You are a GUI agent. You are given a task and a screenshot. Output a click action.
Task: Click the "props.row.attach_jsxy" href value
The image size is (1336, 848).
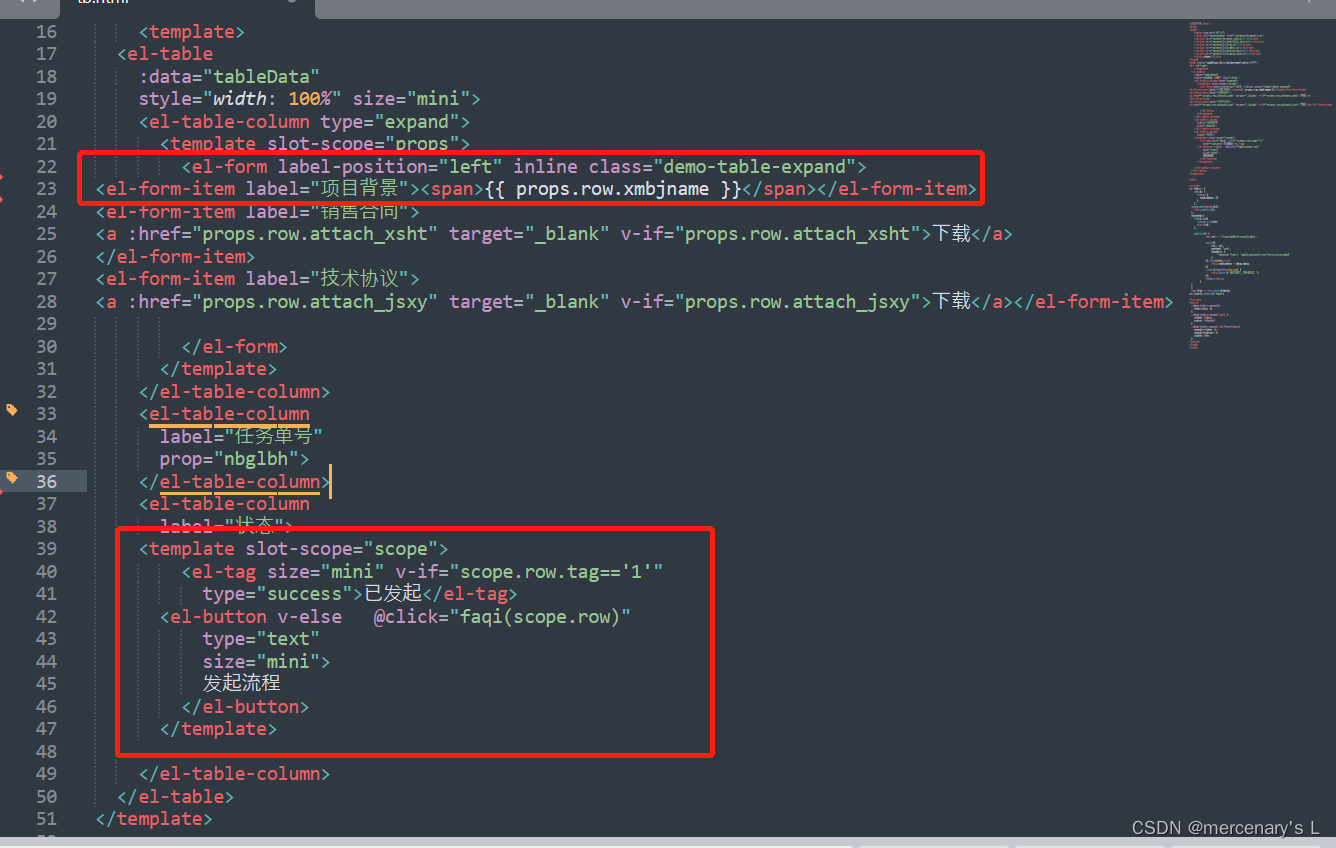(x=320, y=301)
